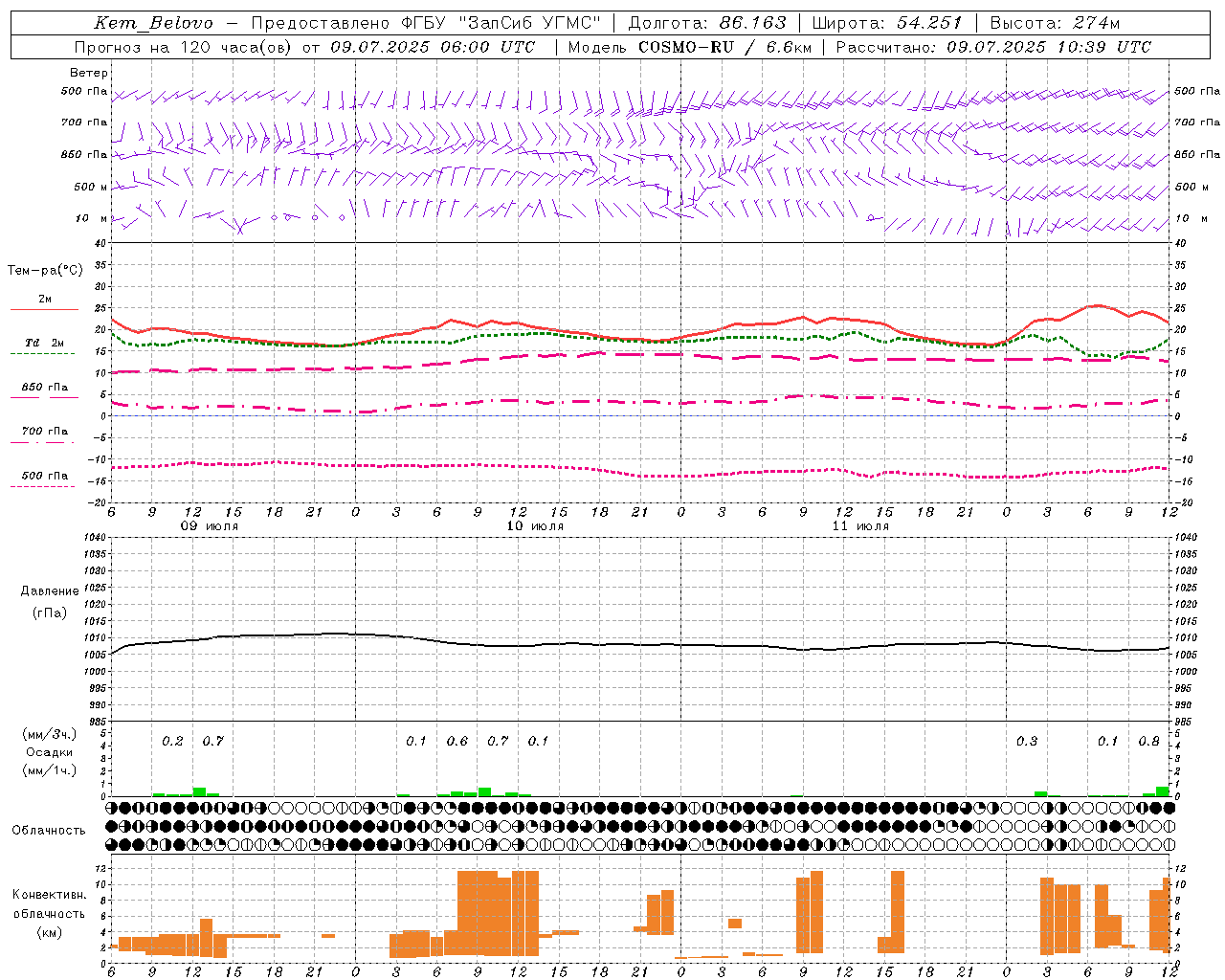Click the 'Ветер' wind panel label
The height and width of the screenshot is (980, 1225).
(x=89, y=73)
